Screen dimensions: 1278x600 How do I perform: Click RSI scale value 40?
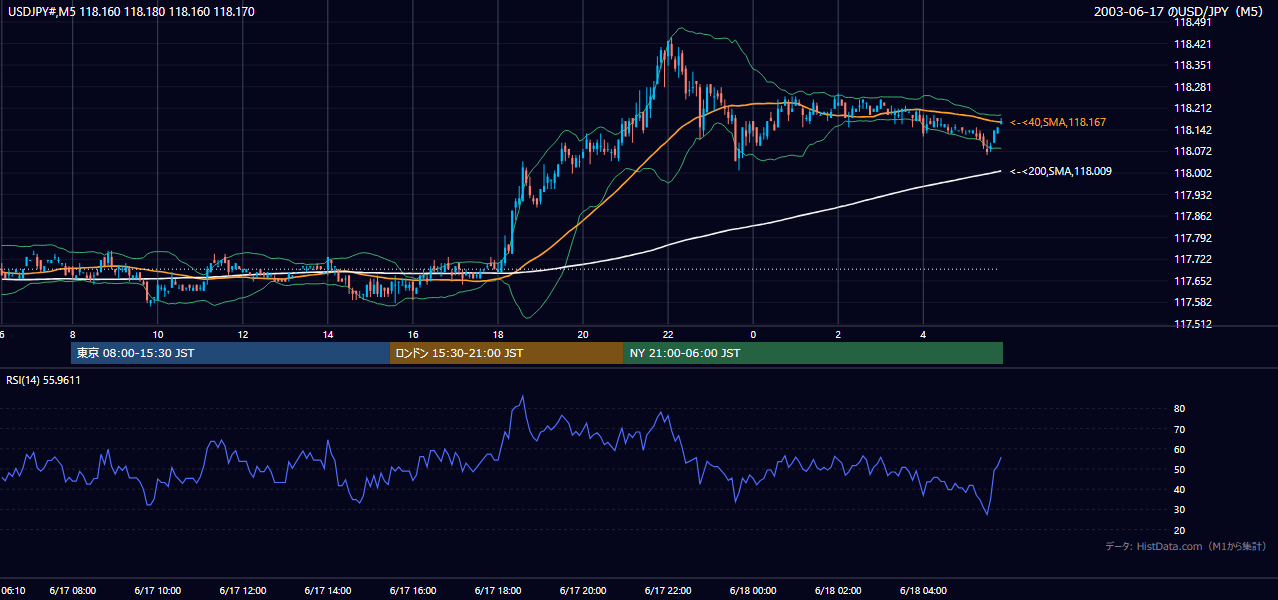tap(1180, 489)
